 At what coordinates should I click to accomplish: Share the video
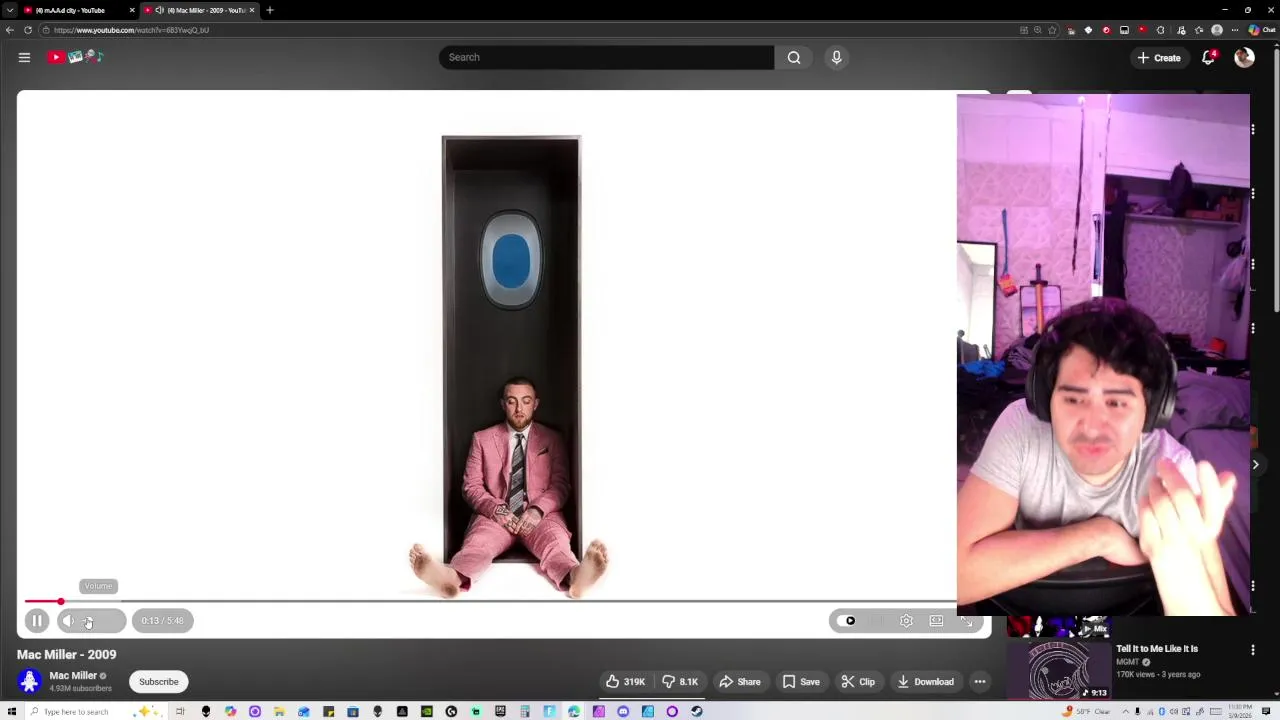pos(740,682)
